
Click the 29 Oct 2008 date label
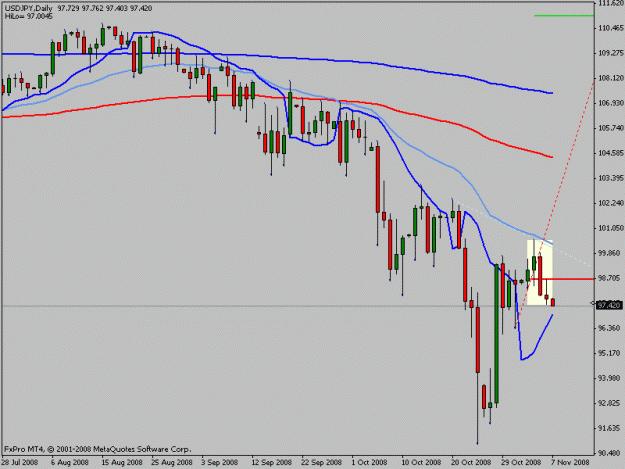pyautogui.click(x=521, y=462)
